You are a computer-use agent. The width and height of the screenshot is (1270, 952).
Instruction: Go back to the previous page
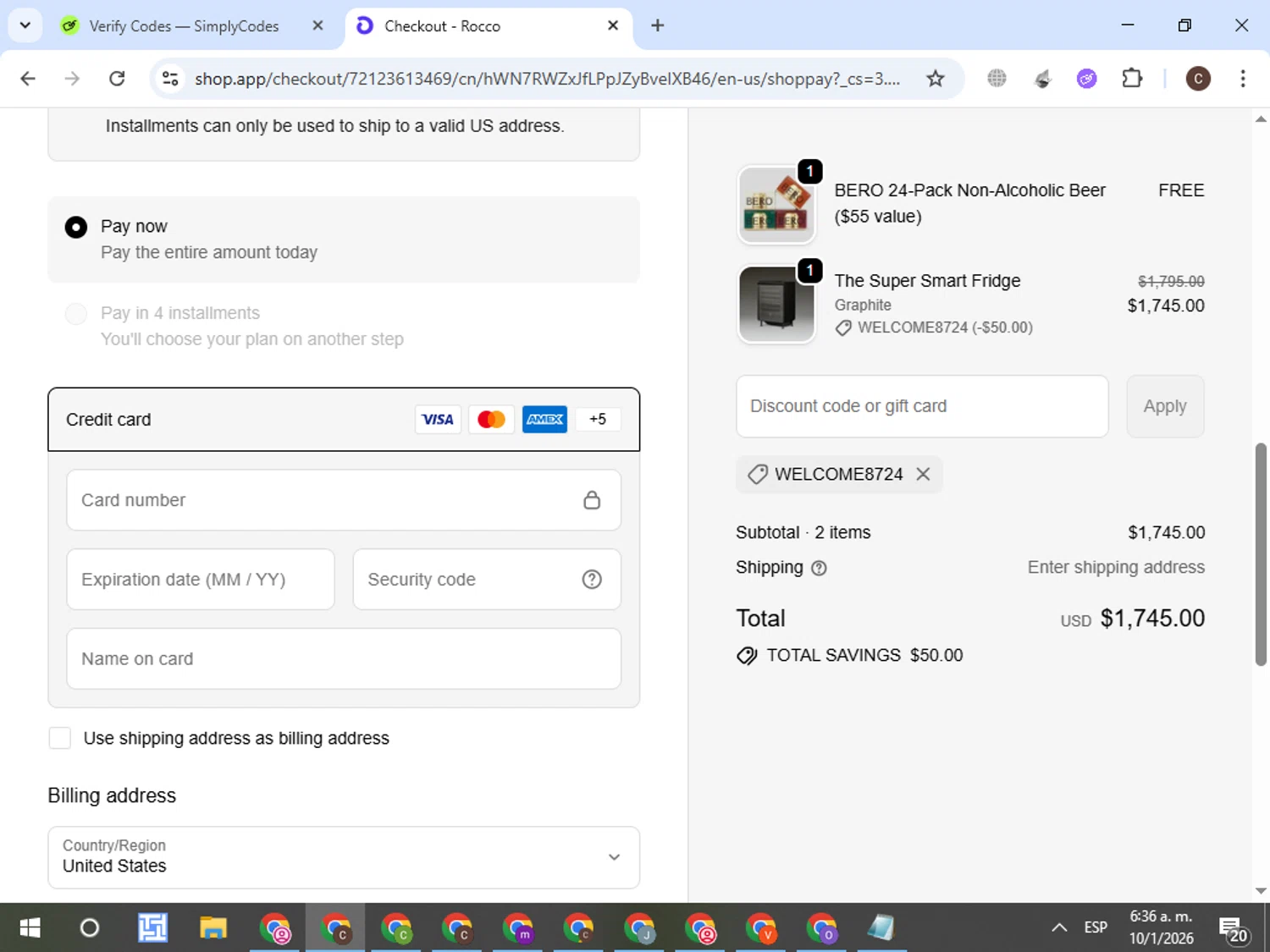(28, 79)
